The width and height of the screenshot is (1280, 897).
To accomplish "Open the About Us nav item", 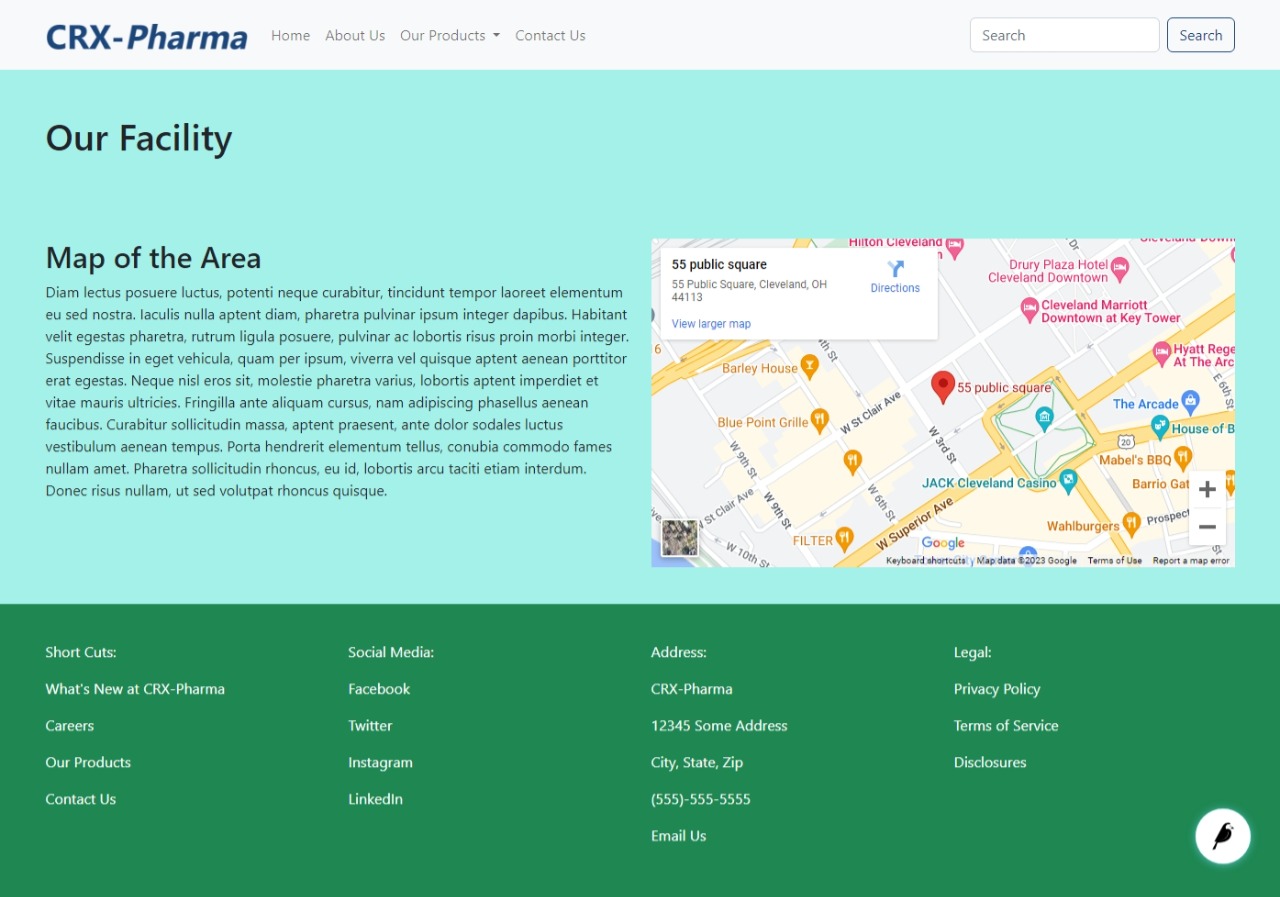I will pos(355,35).
